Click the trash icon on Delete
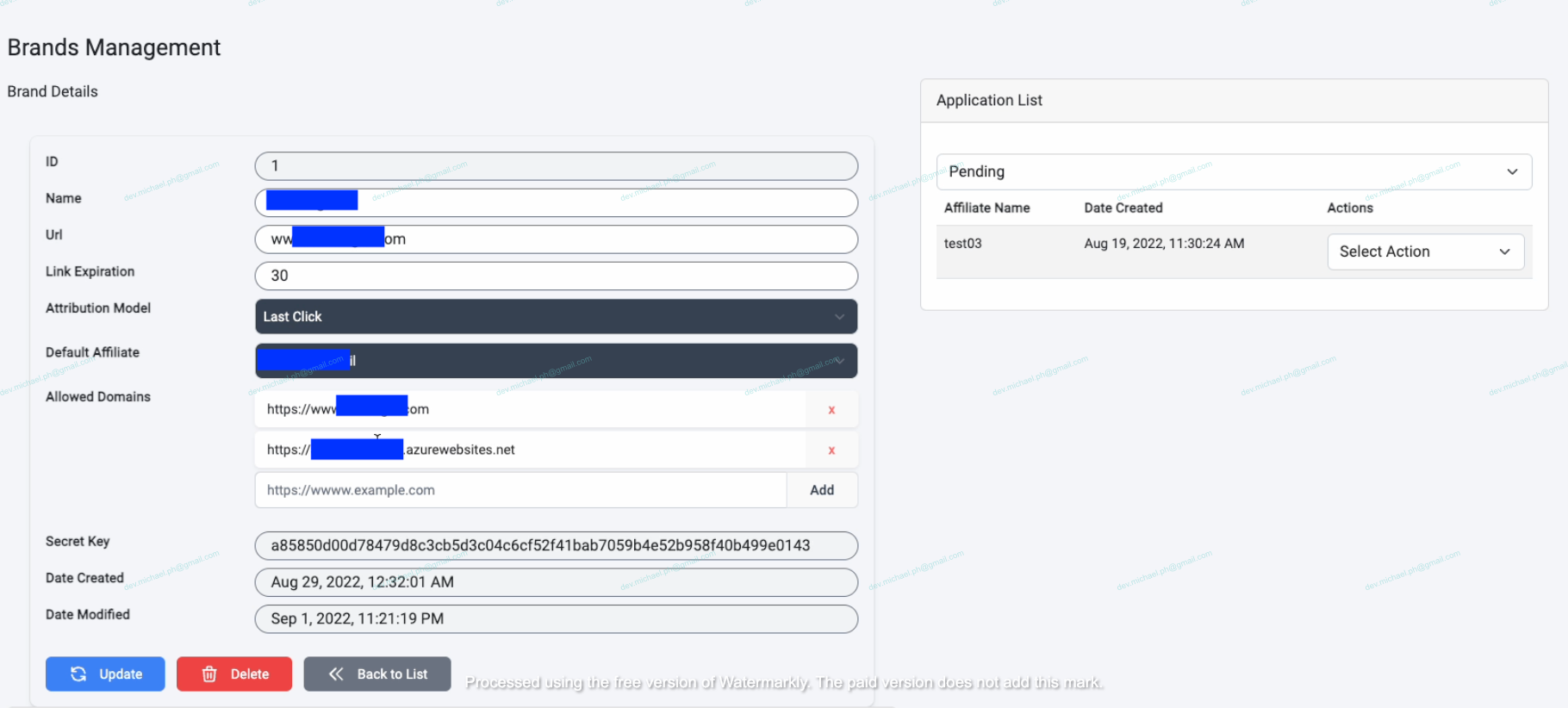This screenshot has width=1568, height=708. click(x=209, y=674)
